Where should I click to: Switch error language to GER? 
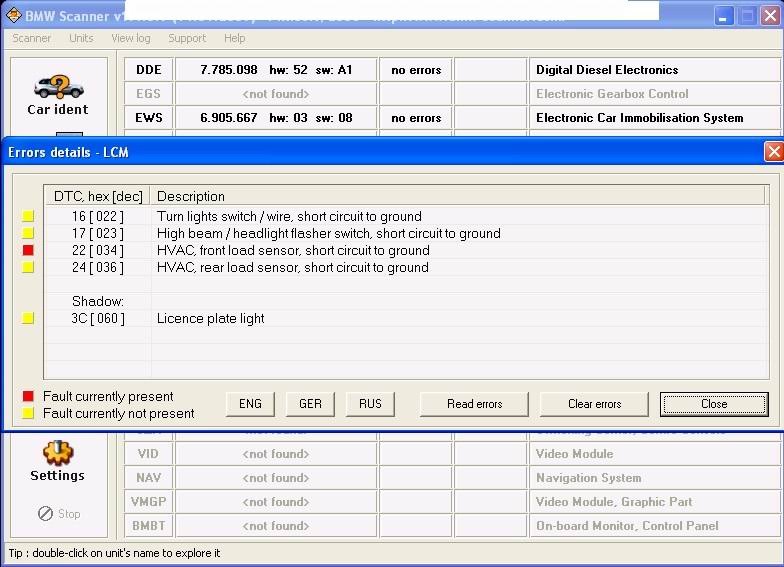tap(310, 404)
